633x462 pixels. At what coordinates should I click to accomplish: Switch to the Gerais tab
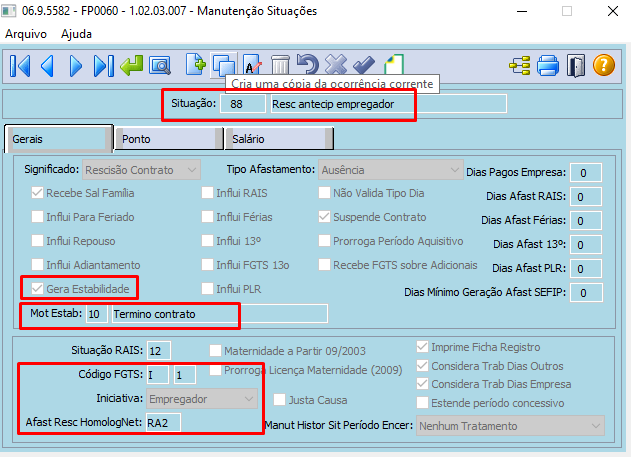click(x=59, y=139)
